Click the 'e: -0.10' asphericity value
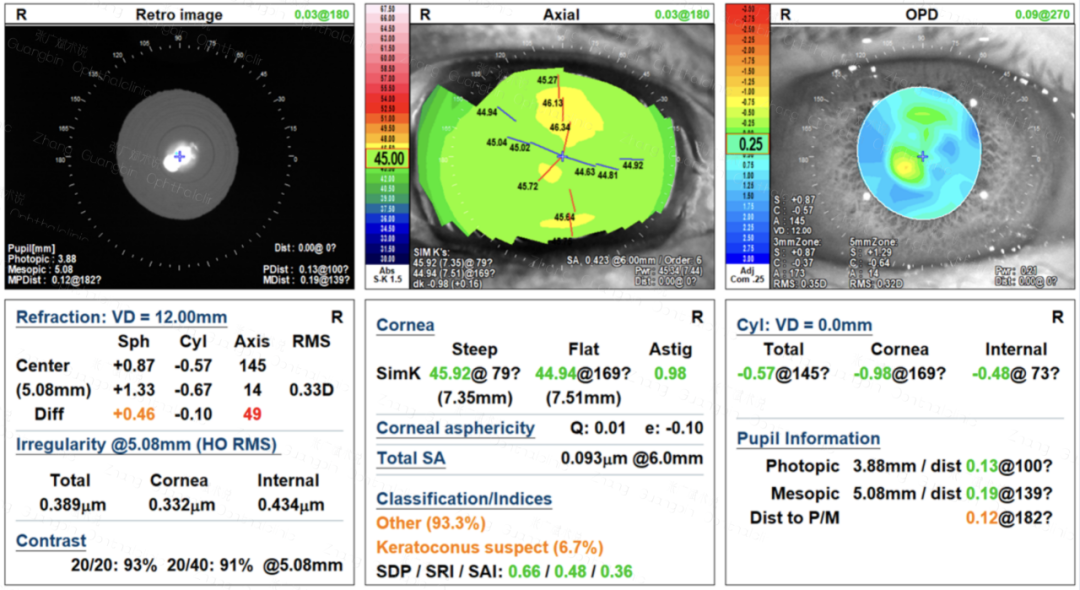Image resolution: width=1080 pixels, height=590 pixels. point(674,428)
